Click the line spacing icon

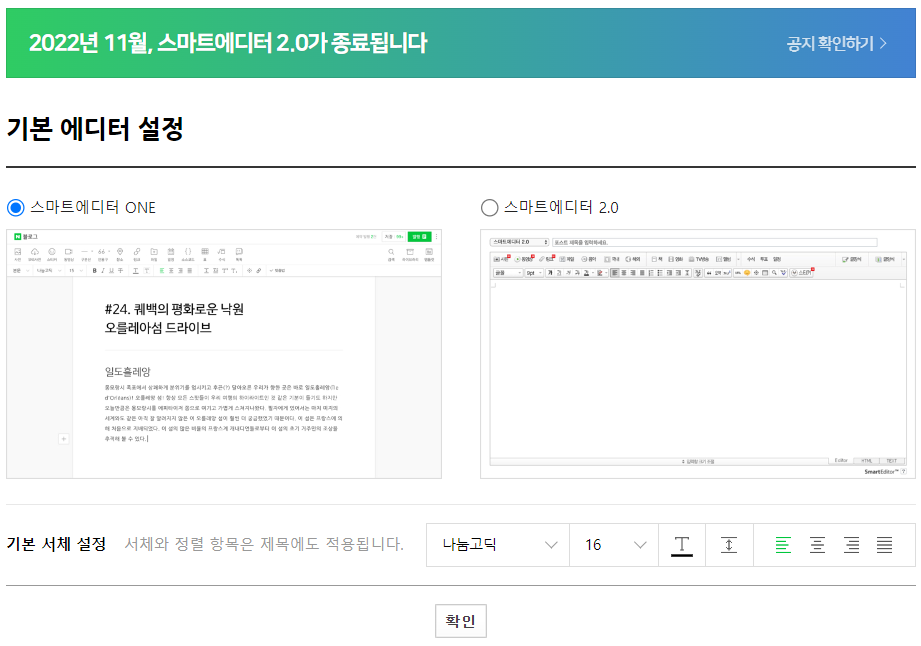[729, 545]
